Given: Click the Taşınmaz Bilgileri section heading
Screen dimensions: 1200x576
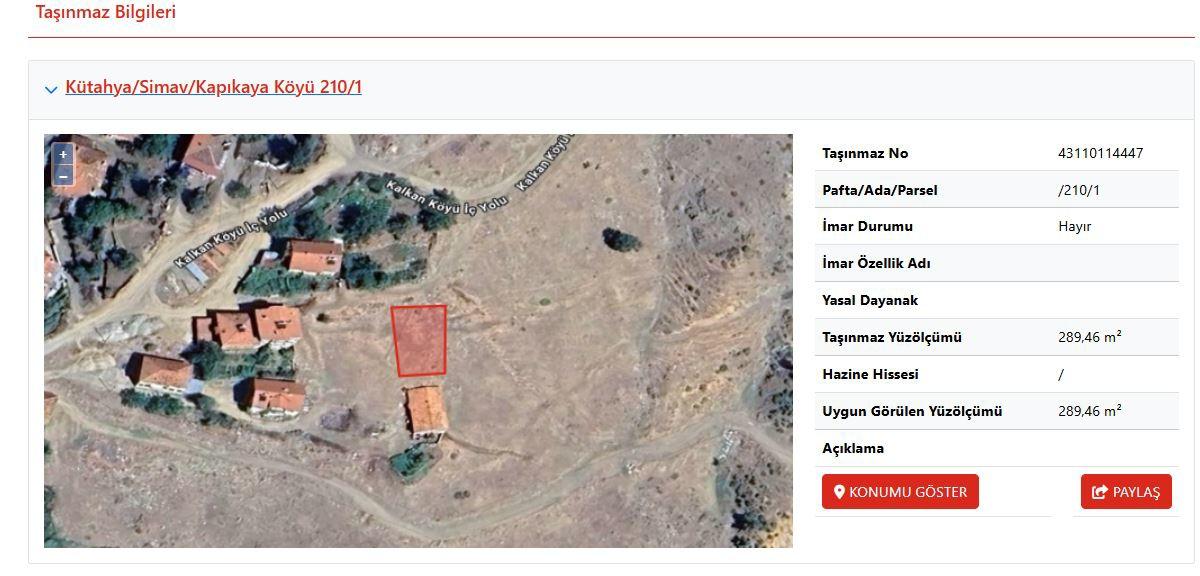Looking at the screenshot, I should pos(106,12).
